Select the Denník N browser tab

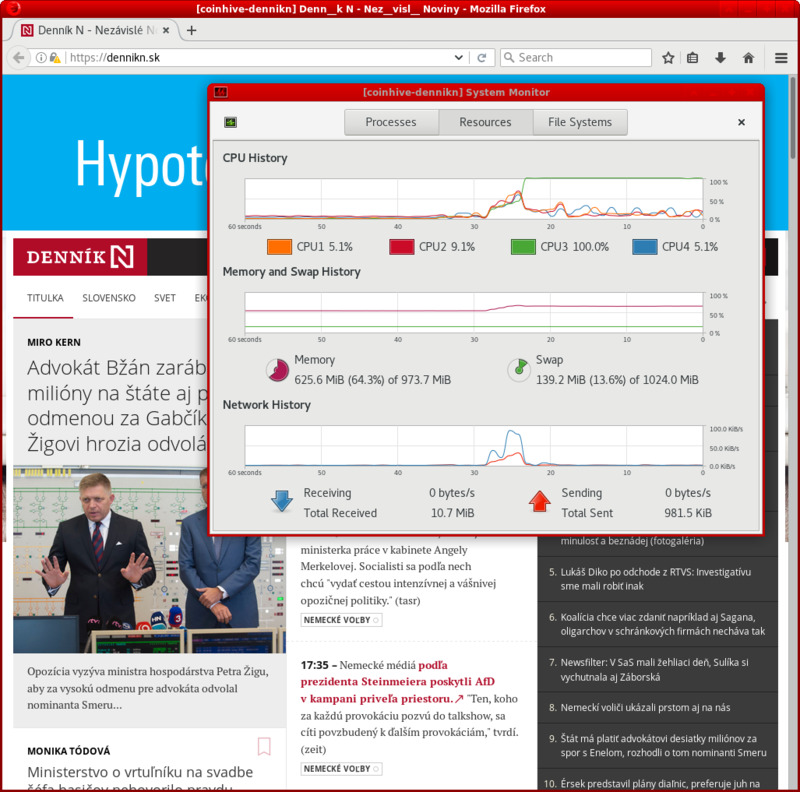point(94,31)
